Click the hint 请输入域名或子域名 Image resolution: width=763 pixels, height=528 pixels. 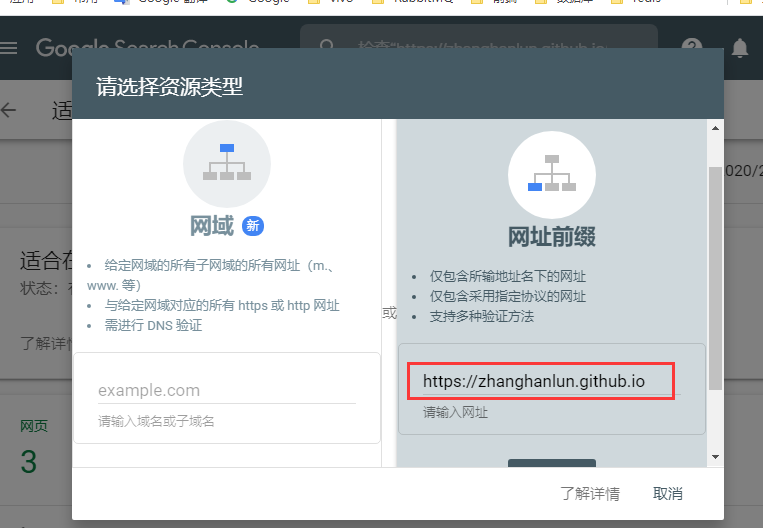tap(156, 421)
